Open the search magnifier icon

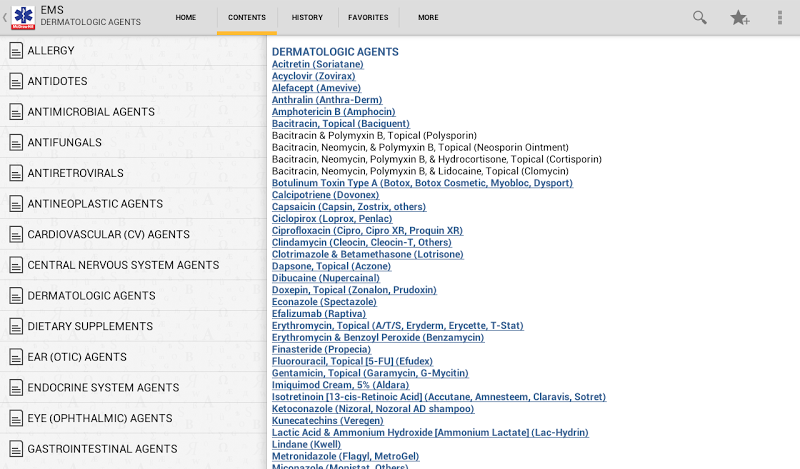[x=699, y=17]
